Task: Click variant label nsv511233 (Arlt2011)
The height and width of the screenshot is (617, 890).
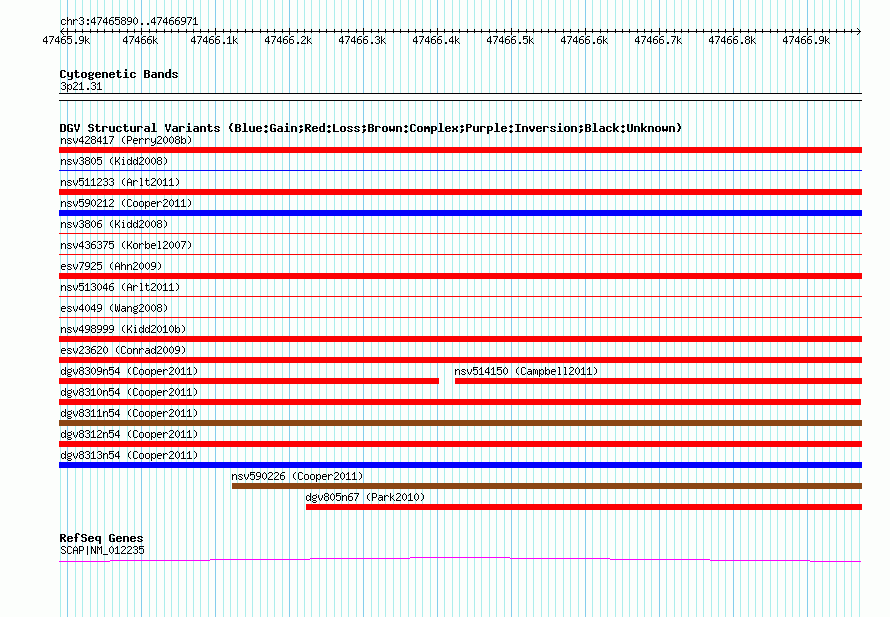Action: (120, 182)
